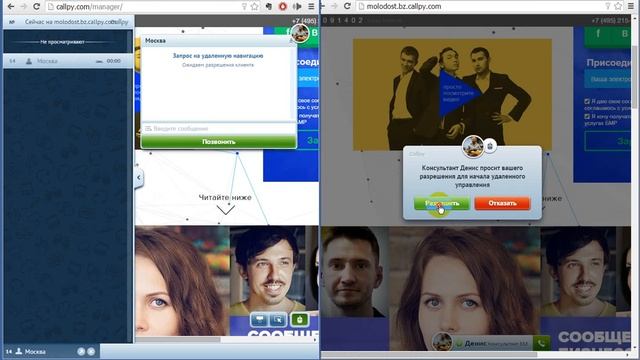Click the red circular extension icon in left browser

(282, 7)
